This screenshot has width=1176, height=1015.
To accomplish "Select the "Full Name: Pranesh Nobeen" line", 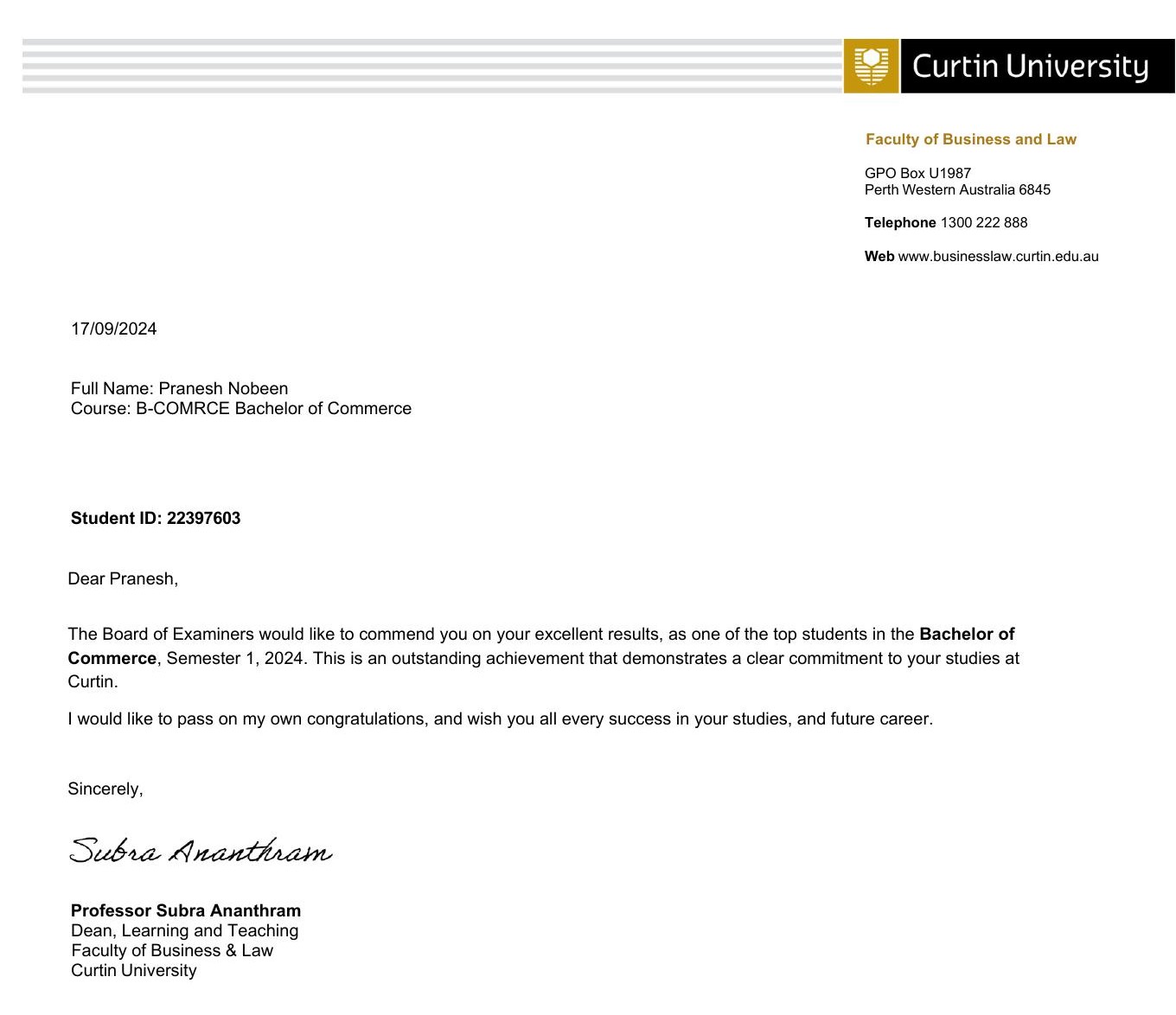I will (179, 388).
